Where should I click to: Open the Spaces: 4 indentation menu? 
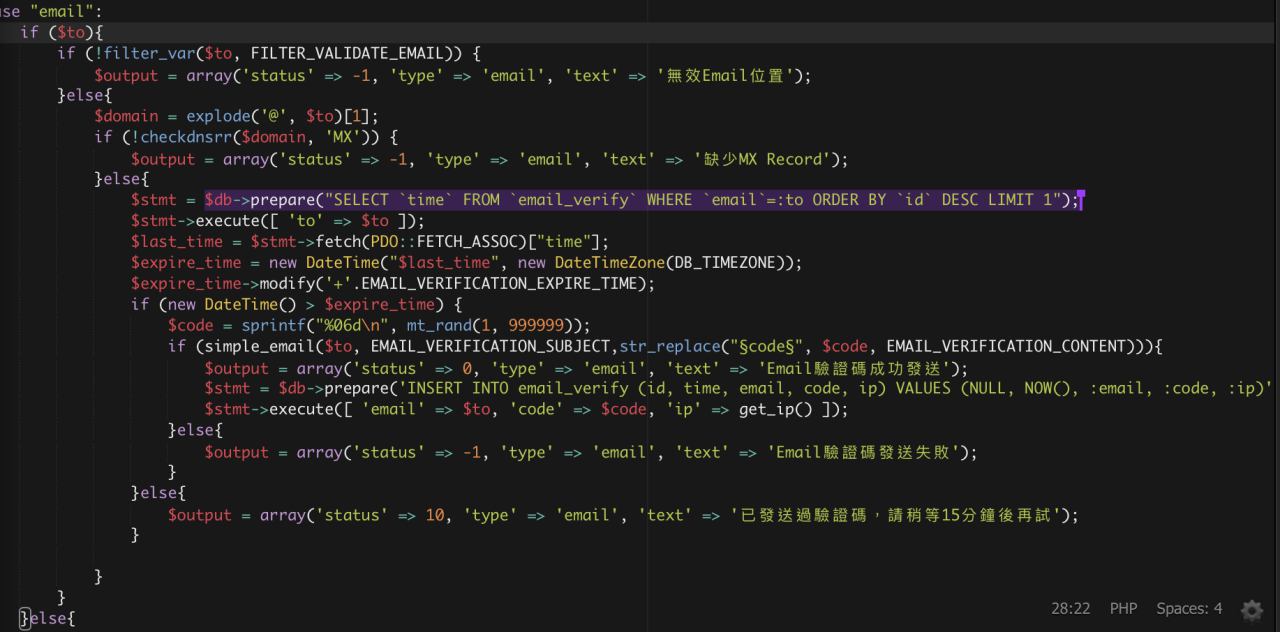[1189, 608]
